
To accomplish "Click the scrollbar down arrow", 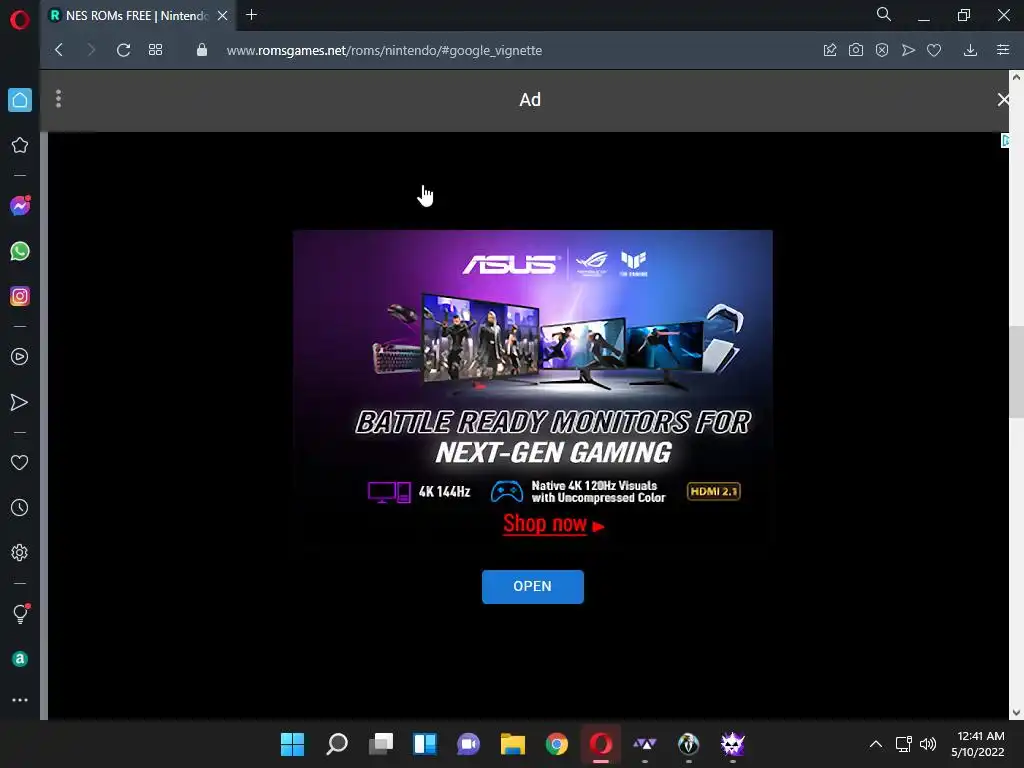I will point(1016,712).
